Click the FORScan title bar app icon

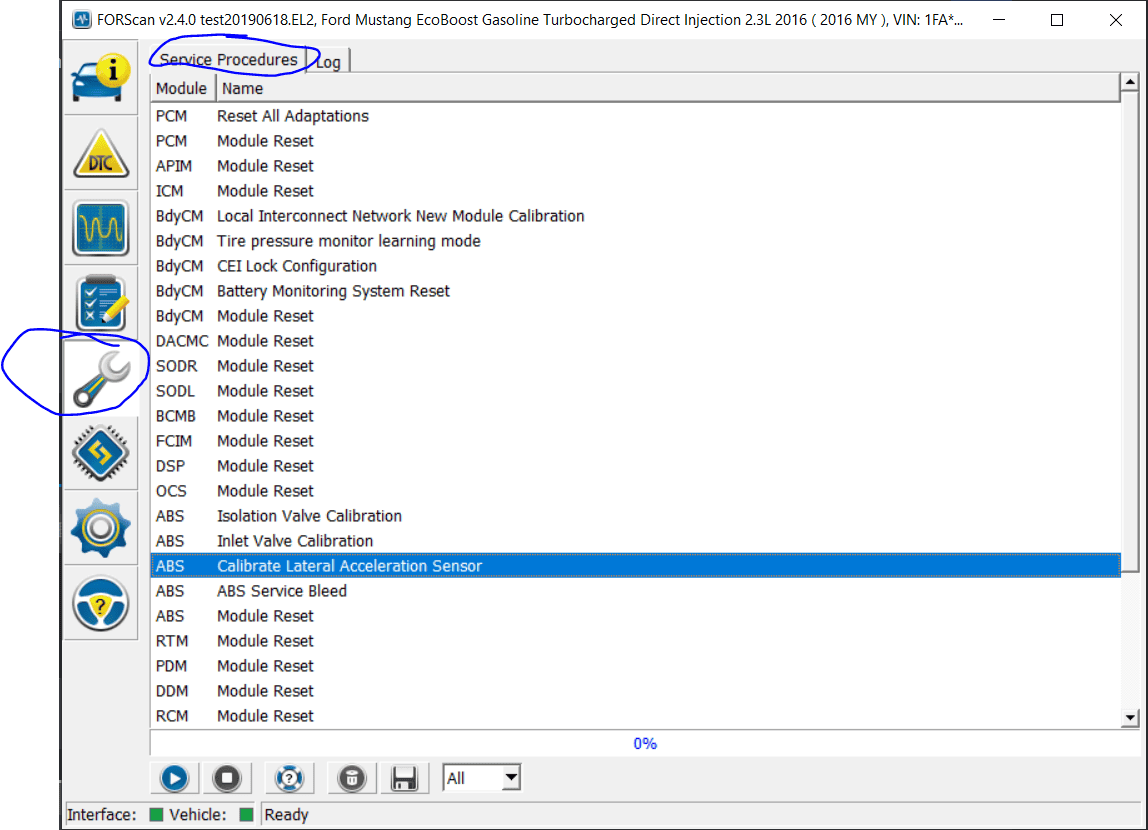(x=81, y=20)
